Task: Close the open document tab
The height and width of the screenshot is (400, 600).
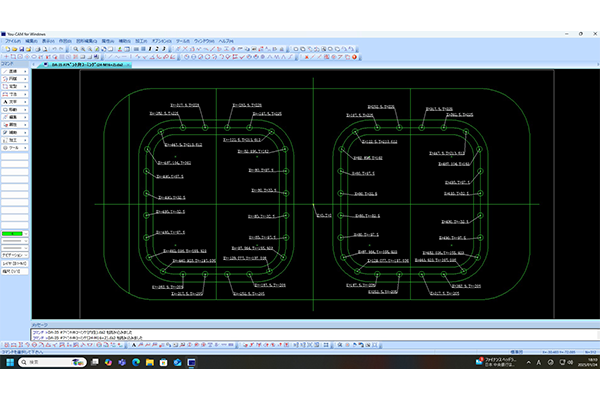Action: [129, 65]
